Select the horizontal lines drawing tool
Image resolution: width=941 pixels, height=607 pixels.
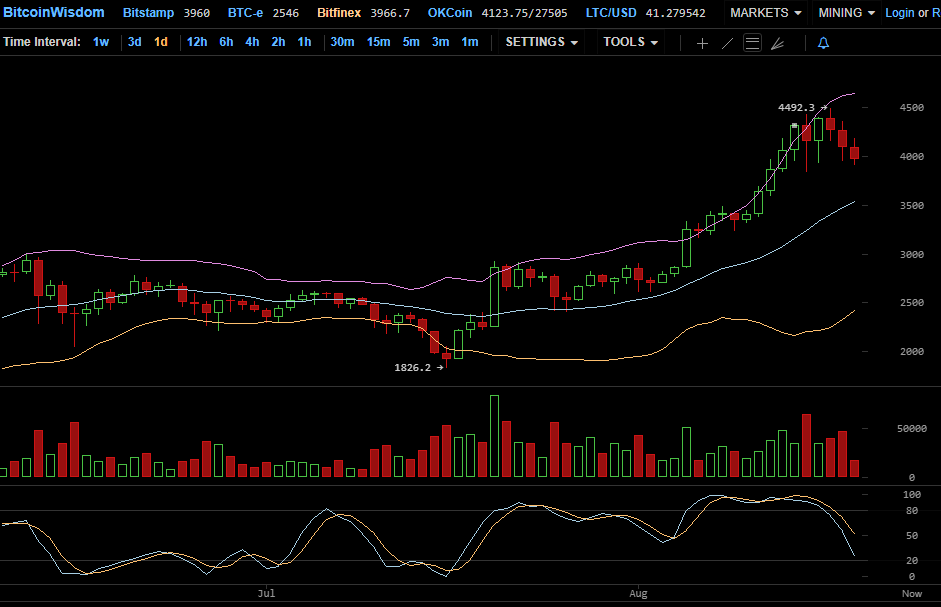tap(753, 43)
